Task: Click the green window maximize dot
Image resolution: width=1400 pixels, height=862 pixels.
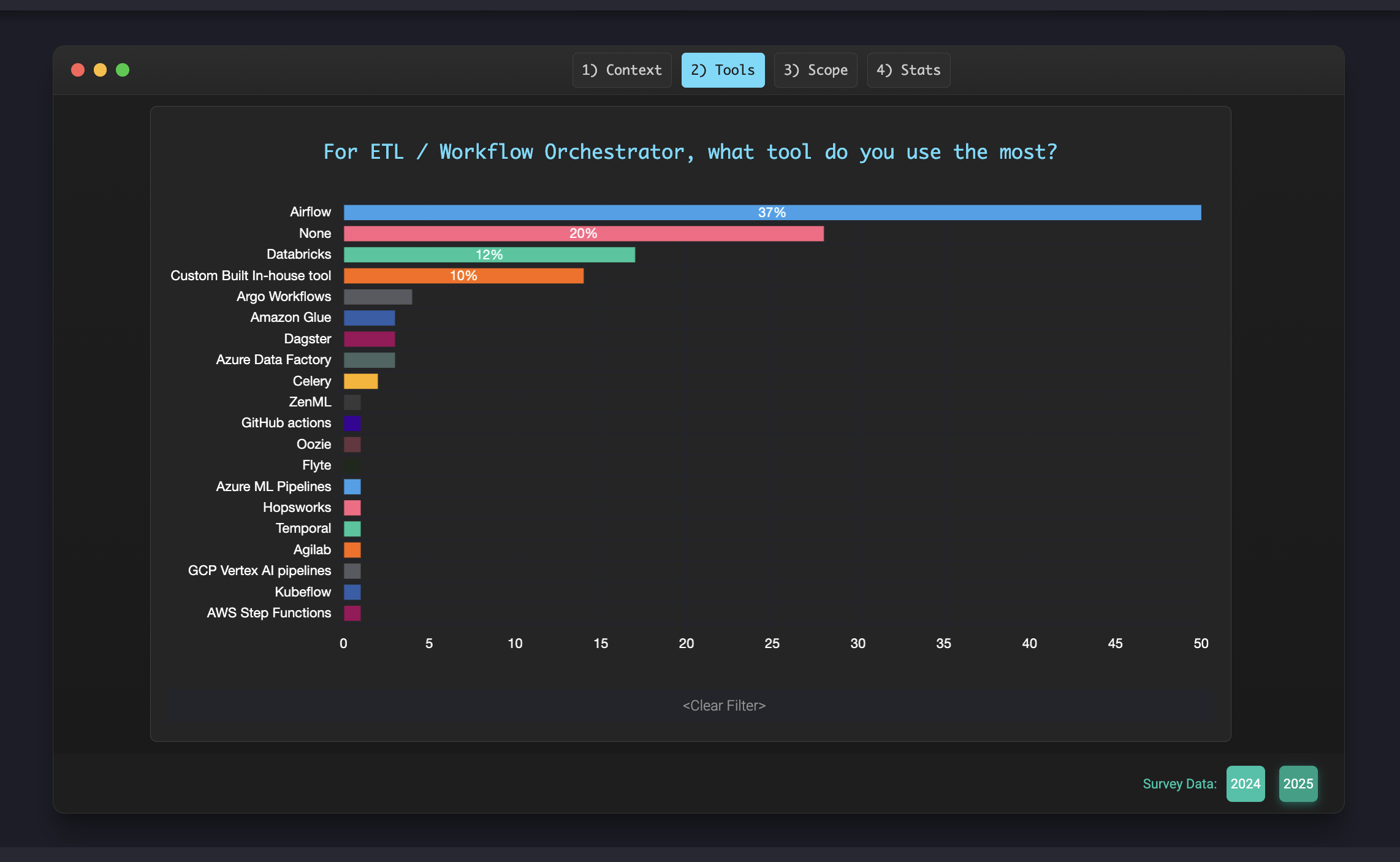Action: click(x=123, y=70)
